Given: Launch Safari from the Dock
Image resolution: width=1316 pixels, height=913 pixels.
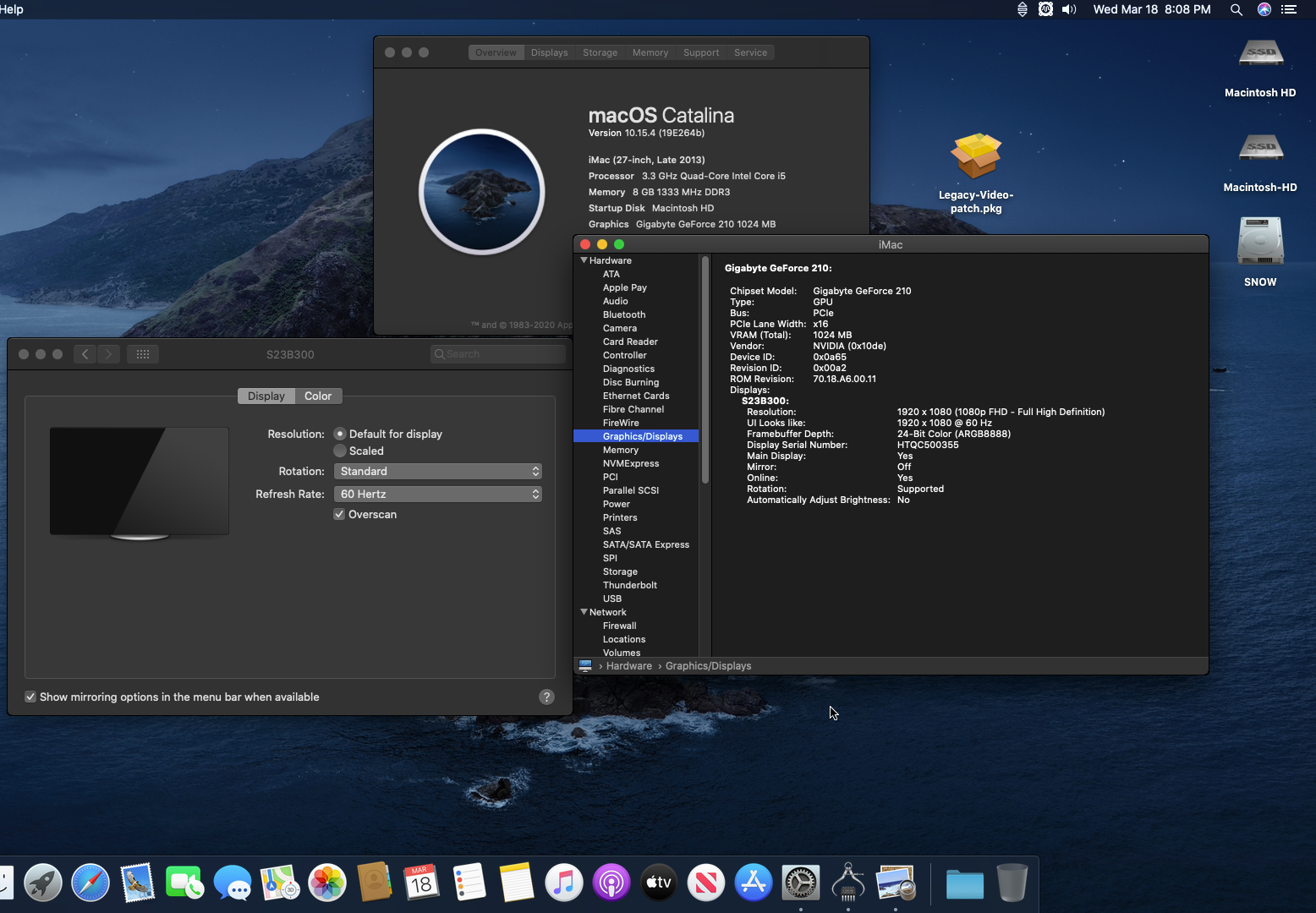Looking at the screenshot, I should point(90,883).
